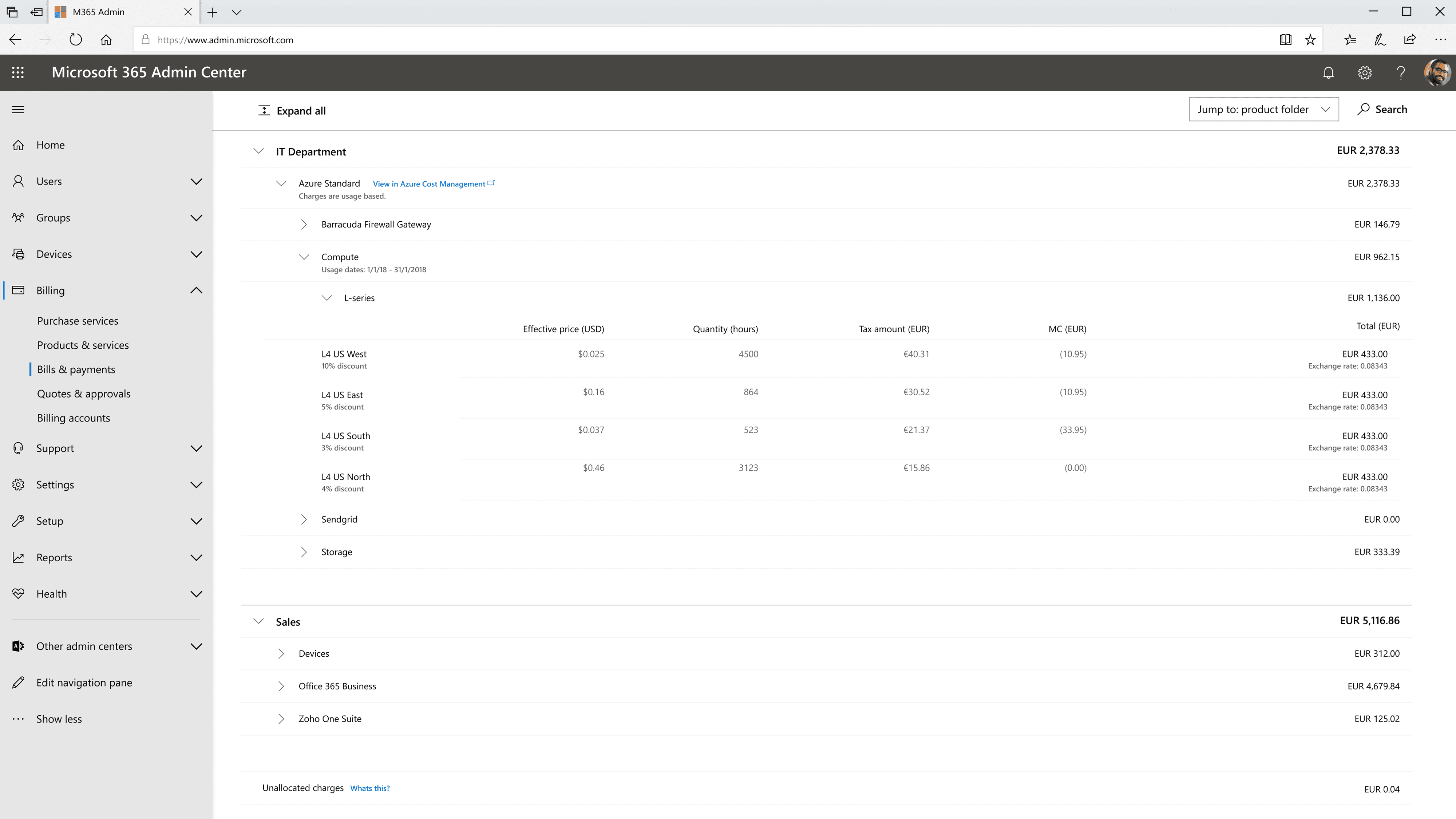Open the user profile picture menu

[x=1437, y=72]
